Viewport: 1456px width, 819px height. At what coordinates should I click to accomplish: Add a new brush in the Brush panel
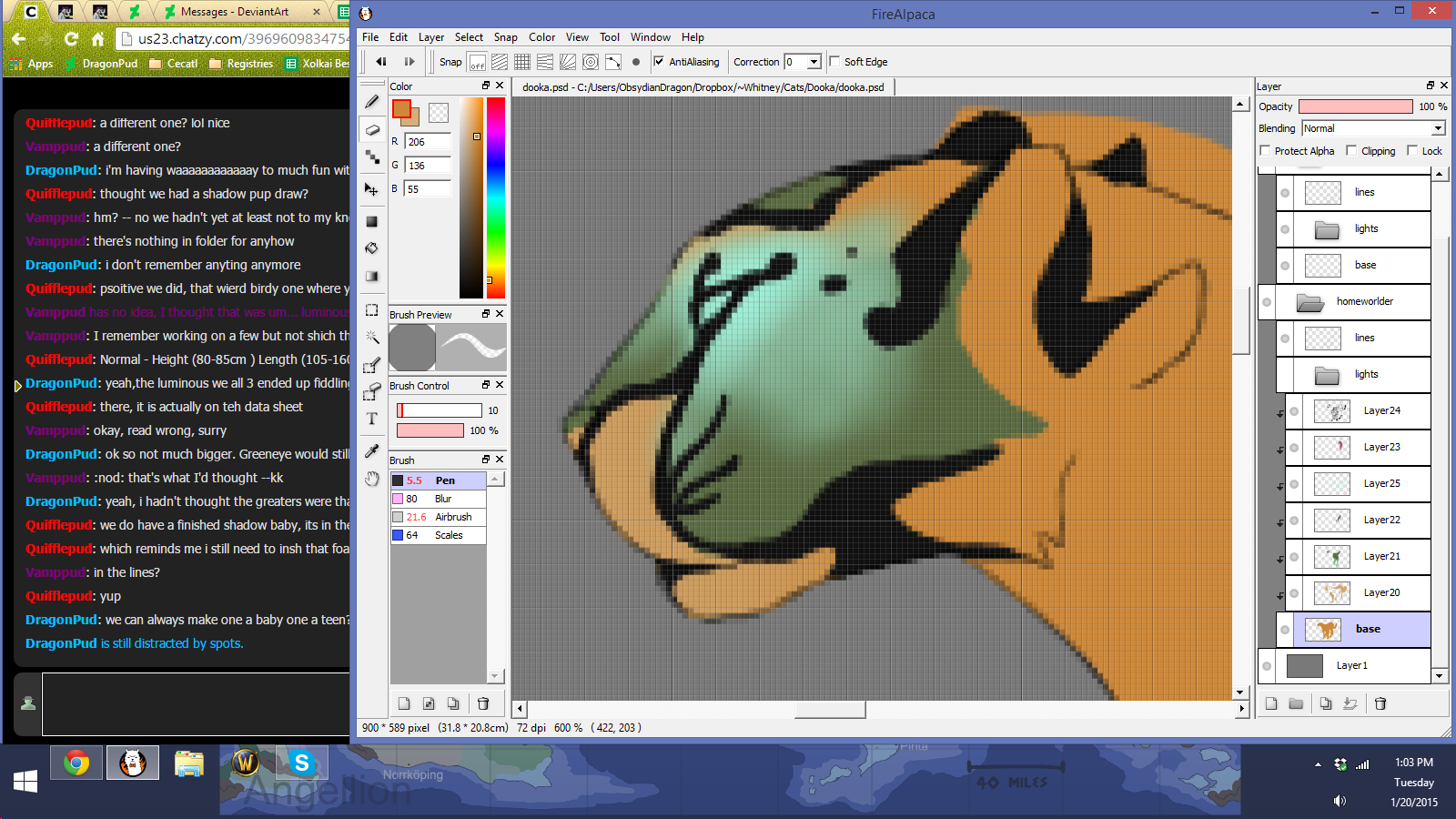404,703
